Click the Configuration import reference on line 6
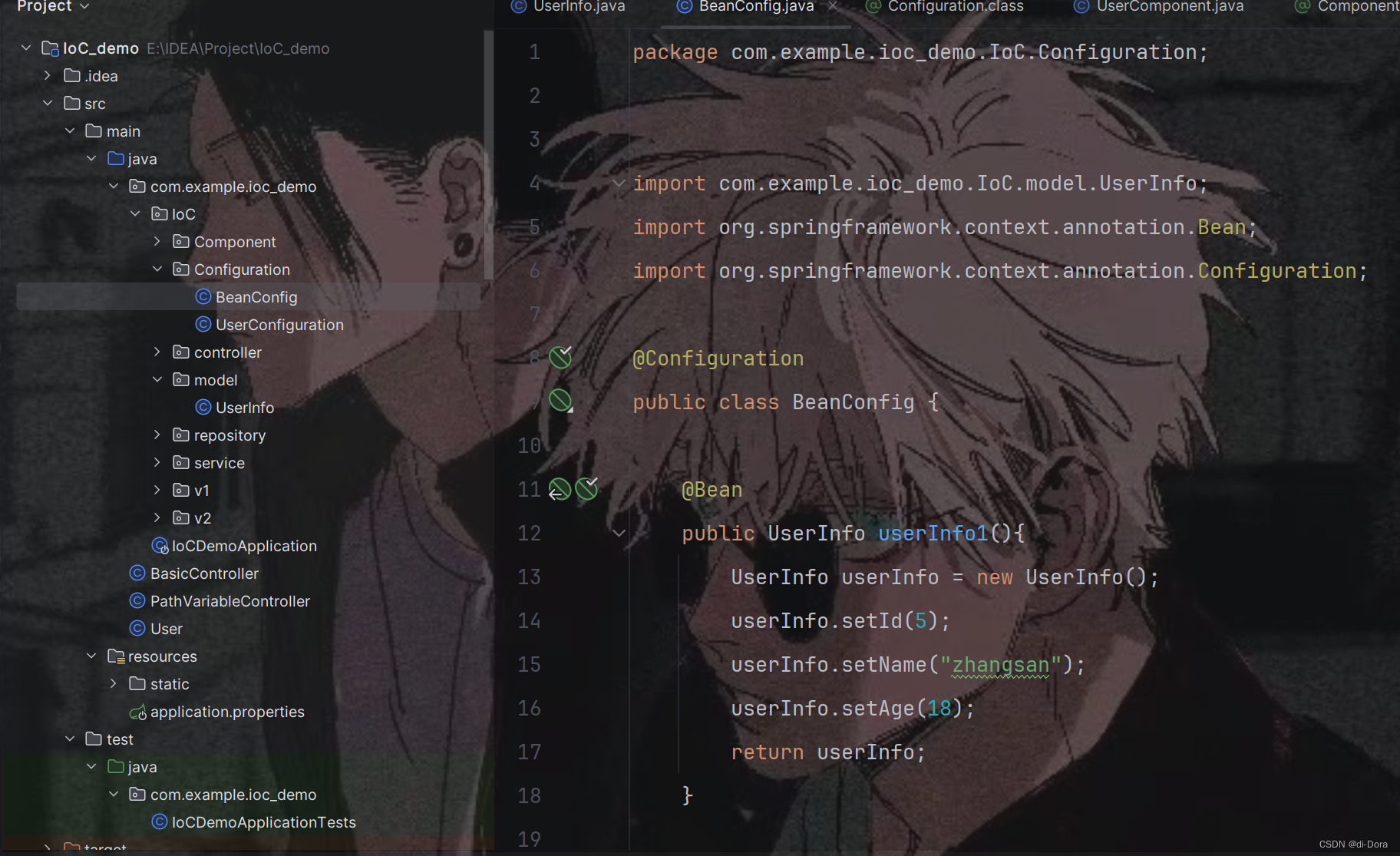This screenshot has width=1400, height=856. click(x=1277, y=271)
